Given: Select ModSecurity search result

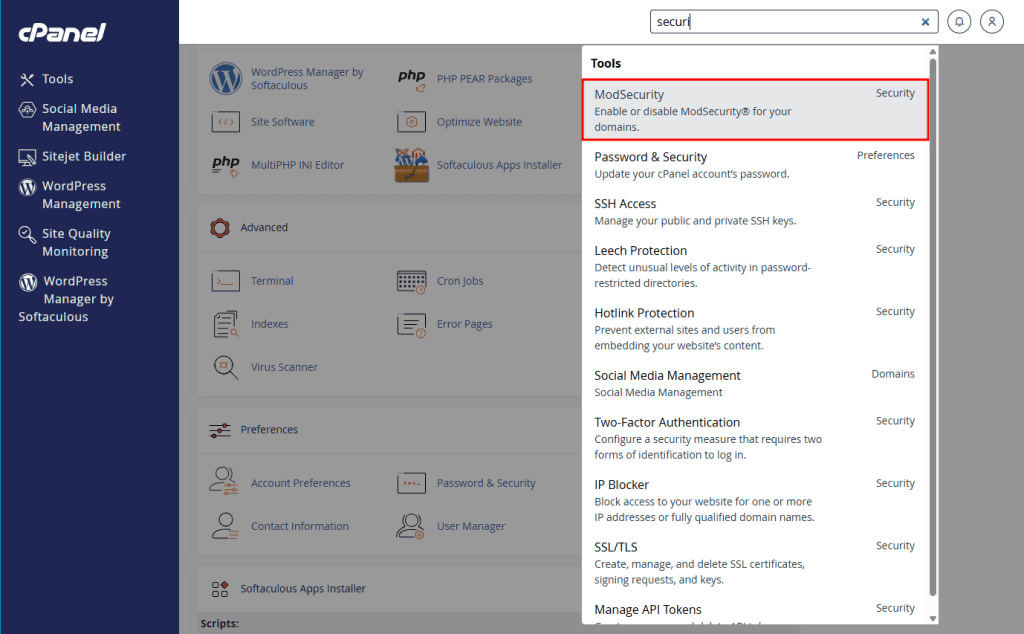Looking at the screenshot, I should coord(755,110).
